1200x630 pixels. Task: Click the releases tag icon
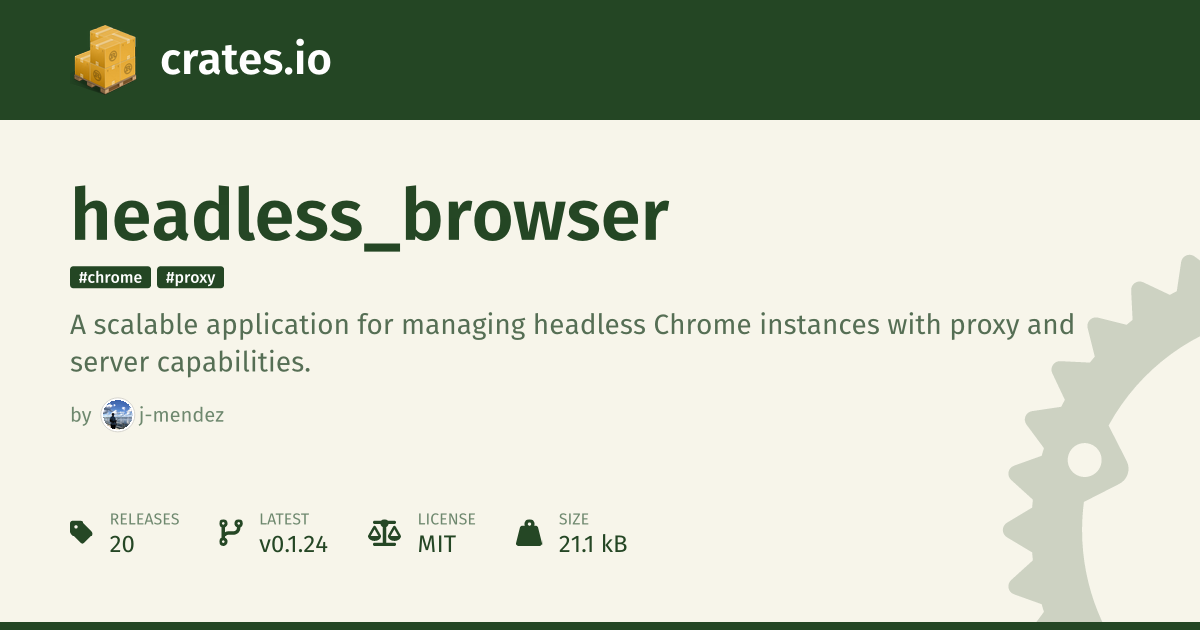click(x=82, y=532)
